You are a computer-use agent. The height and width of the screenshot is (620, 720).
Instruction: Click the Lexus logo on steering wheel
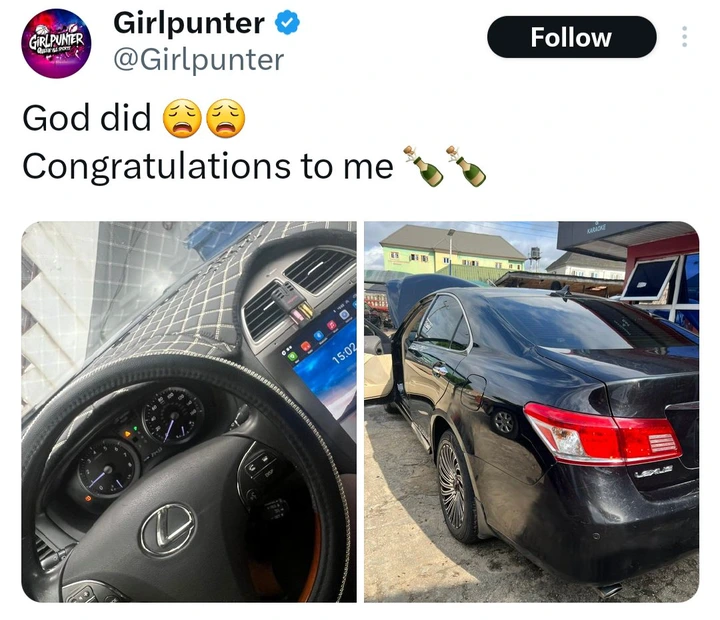click(168, 529)
